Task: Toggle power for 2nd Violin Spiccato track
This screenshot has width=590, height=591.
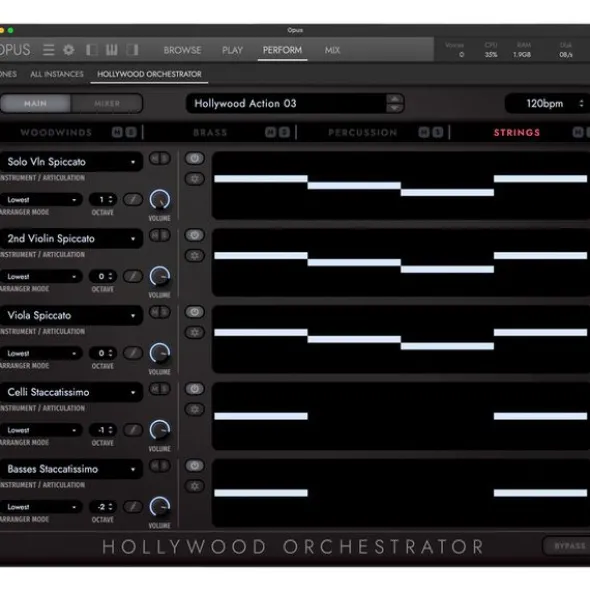Action: (195, 235)
